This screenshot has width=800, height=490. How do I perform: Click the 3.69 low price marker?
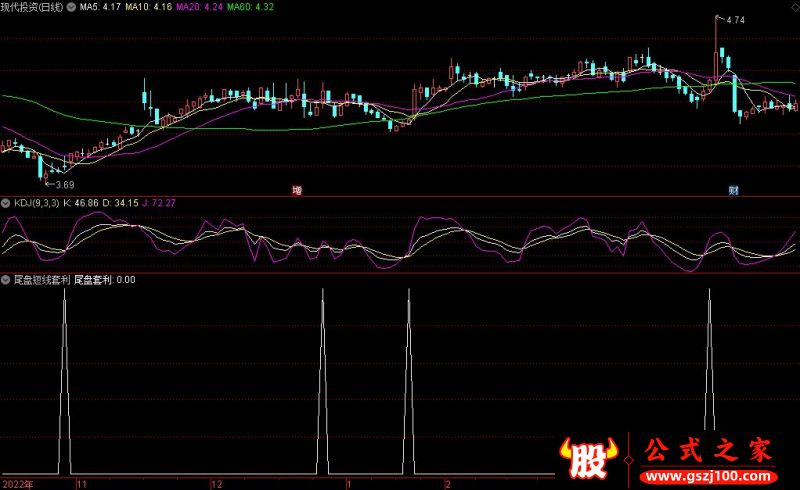click(x=64, y=185)
